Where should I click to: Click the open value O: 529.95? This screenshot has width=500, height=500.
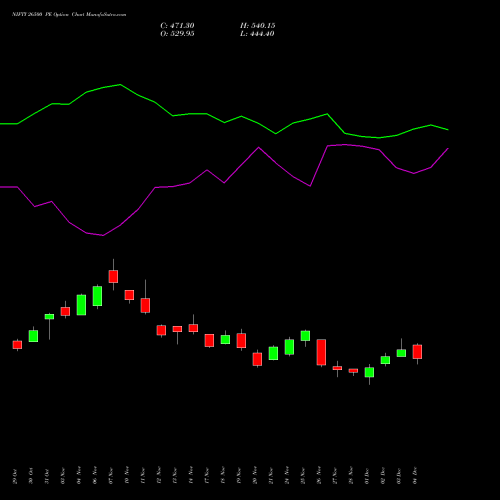pos(177,34)
